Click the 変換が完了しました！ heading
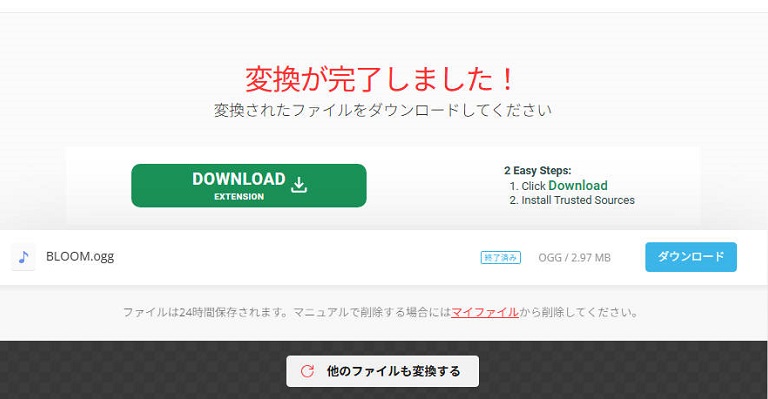The height and width of the screenshot is (399, 768). click(380, 79)
